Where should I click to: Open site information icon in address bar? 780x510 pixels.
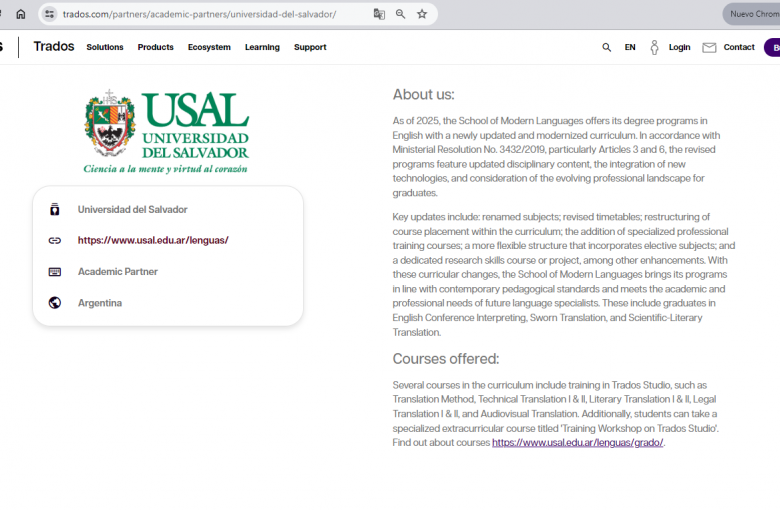[49, 14]
